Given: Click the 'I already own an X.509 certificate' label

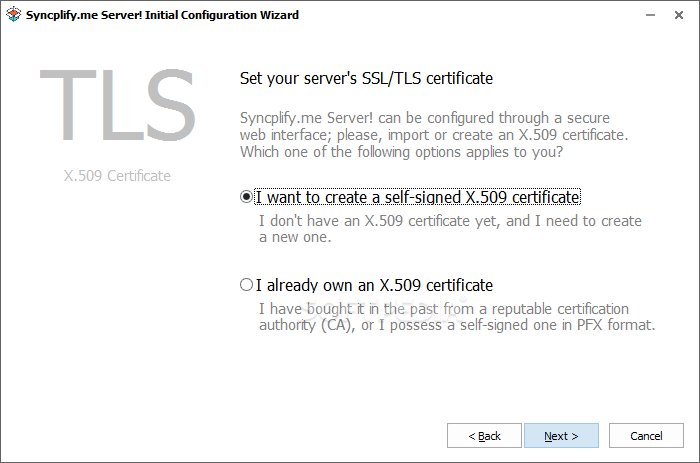Looking at the screenshot, I should coord(374,285).
